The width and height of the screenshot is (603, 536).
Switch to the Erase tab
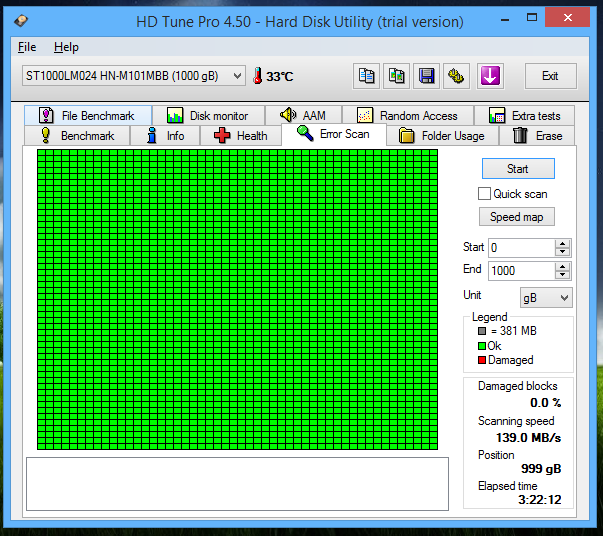(x=538, y=136)
